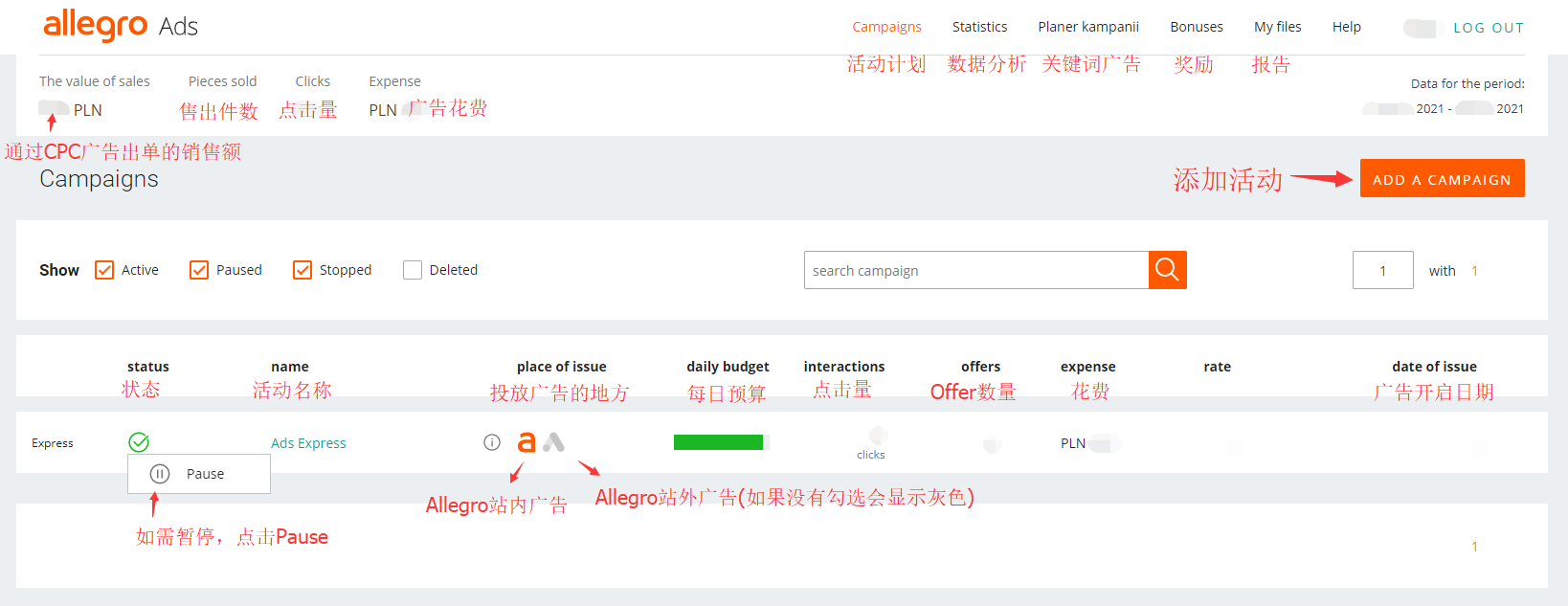This screenshot has width=1568, height=606.
Task: Click the gray Google Ads placement icon
Action: (x=553, y=442)
